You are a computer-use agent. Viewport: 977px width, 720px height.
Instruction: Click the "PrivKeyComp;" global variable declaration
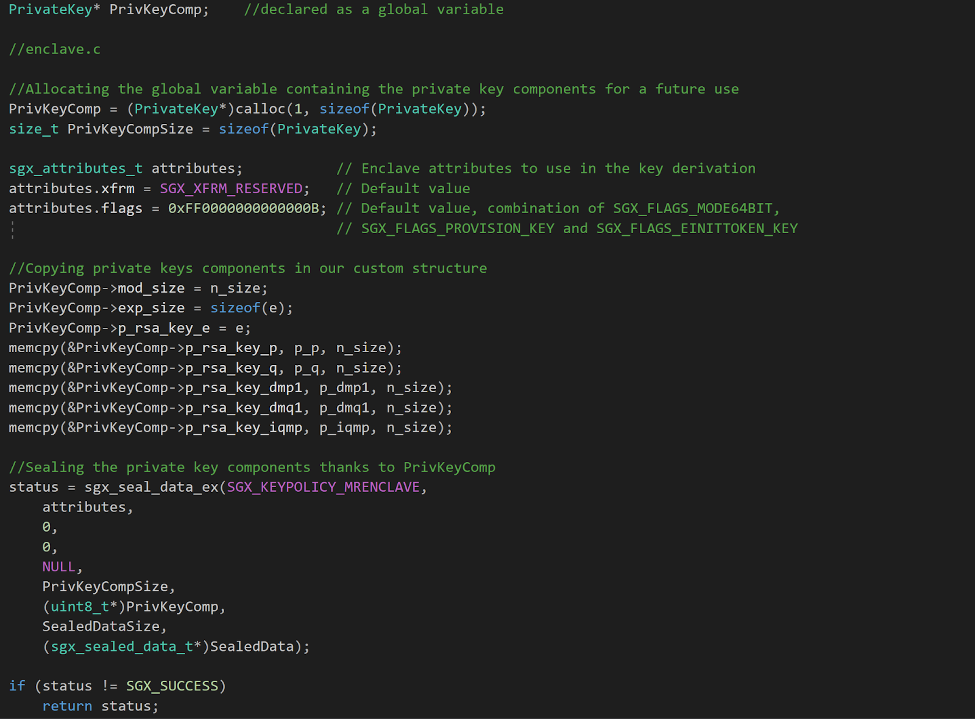159,10
